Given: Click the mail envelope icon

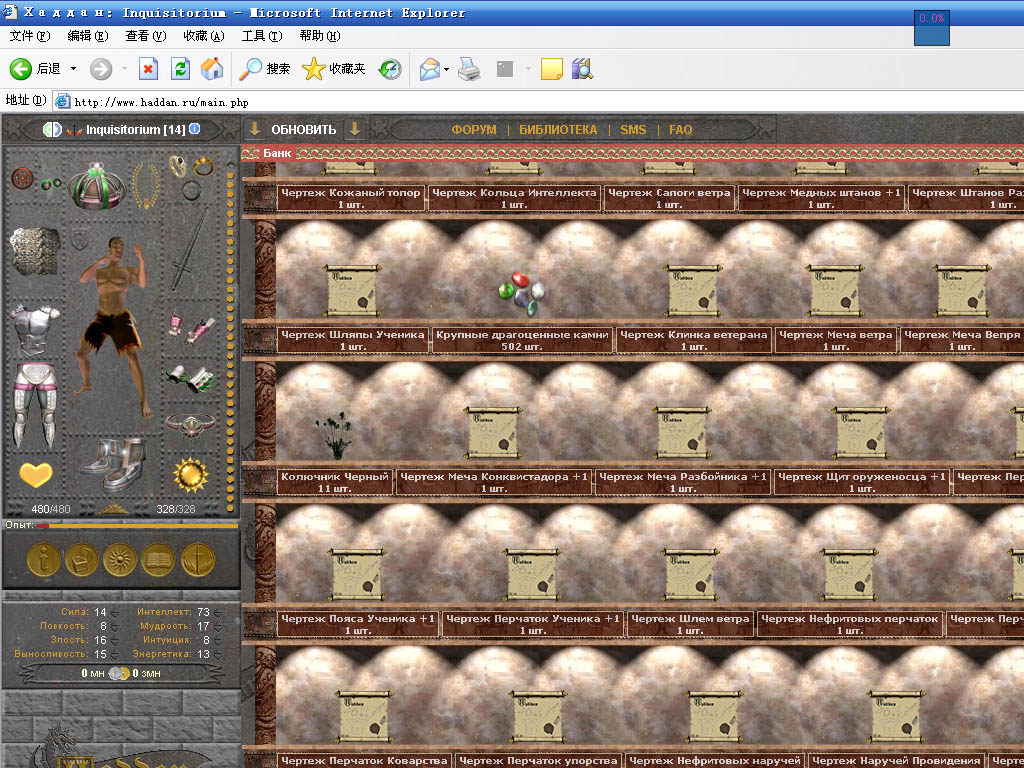Looking at the screenshot, I should tap(430, 69).
